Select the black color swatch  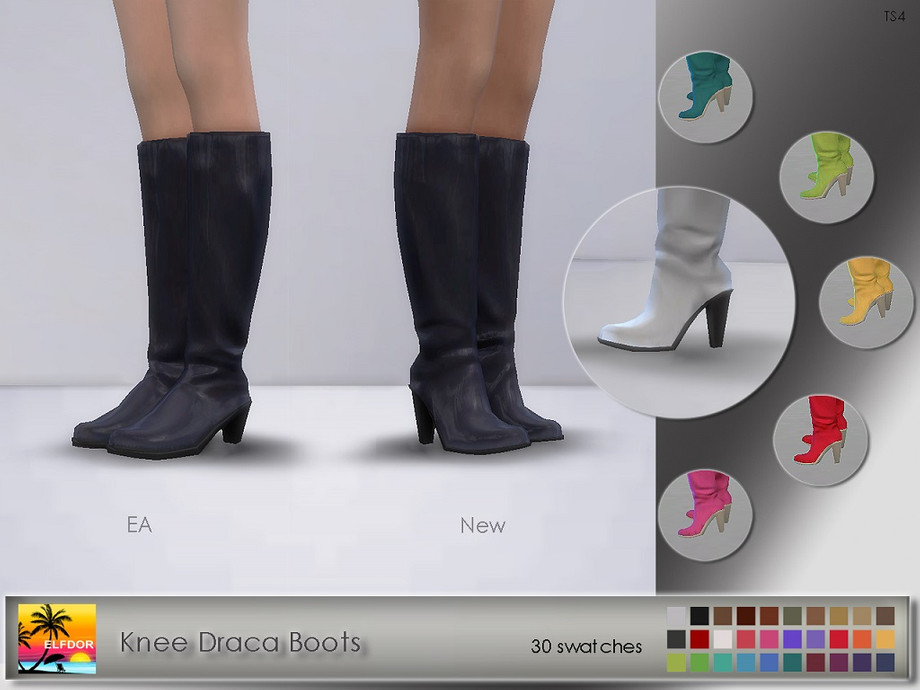click(x=700, y=616)
